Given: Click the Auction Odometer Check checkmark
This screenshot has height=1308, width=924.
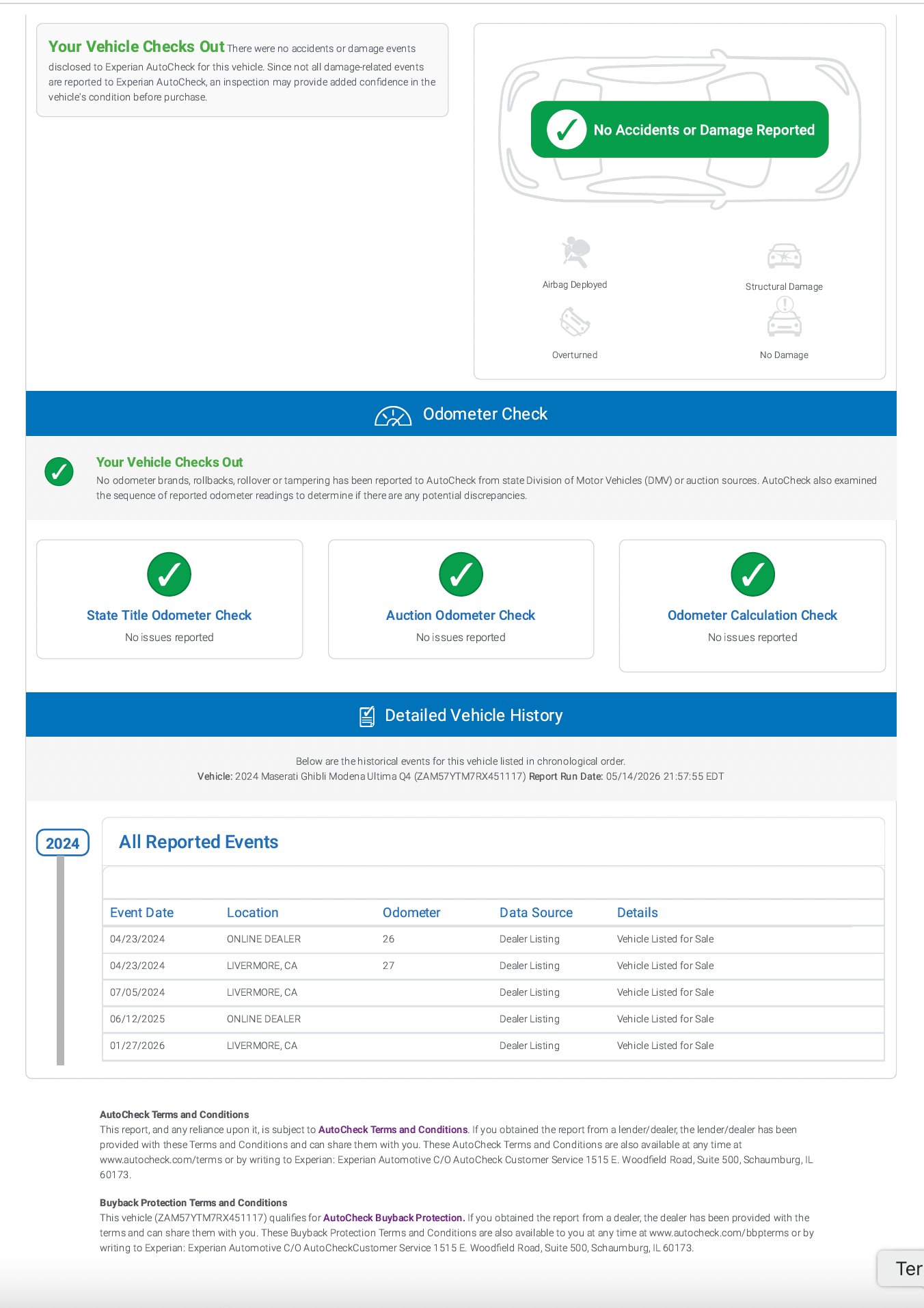Looking at the screenshot, I should coord(461,574).
